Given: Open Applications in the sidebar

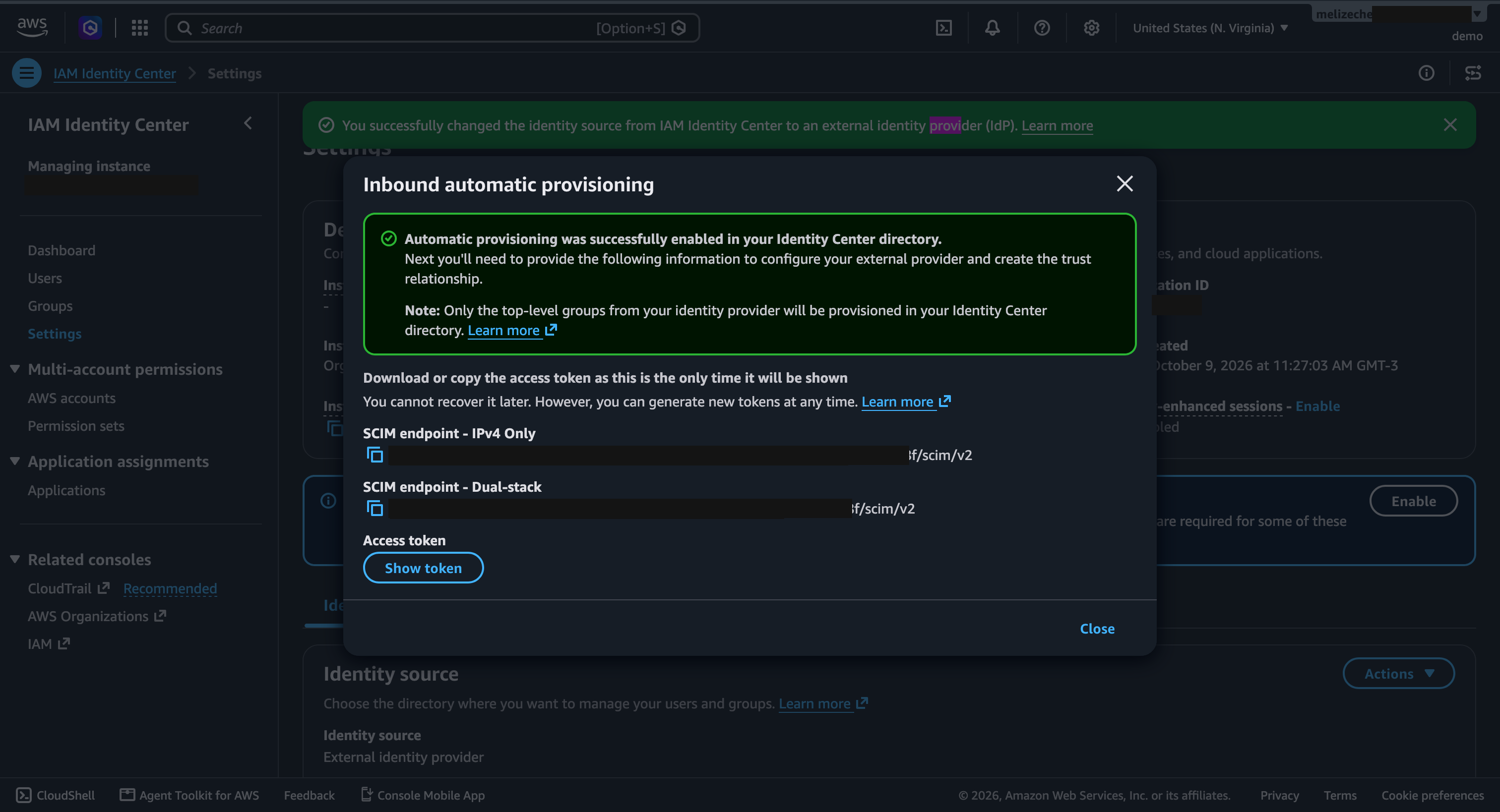Looking at the screenshot, I should (x=66, y=490).
